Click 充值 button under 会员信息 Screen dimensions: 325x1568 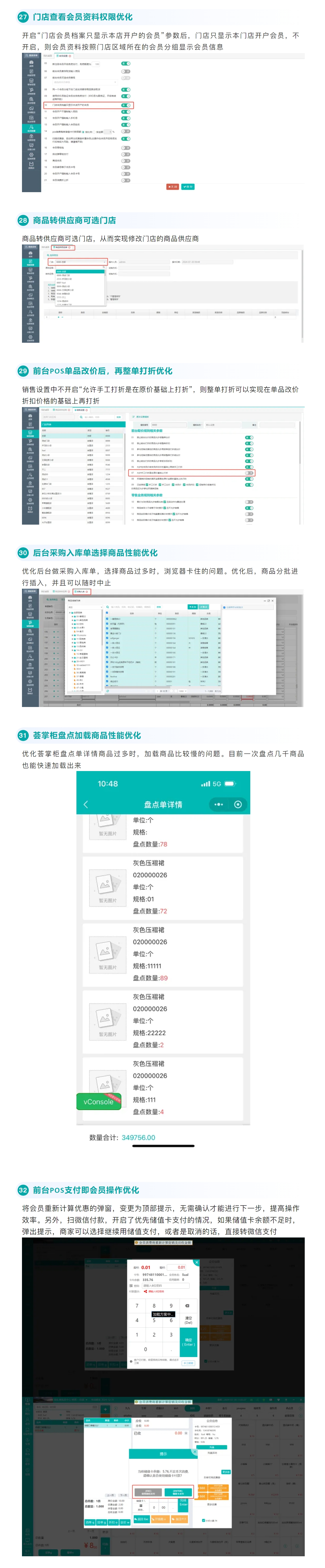point(211,1447)
